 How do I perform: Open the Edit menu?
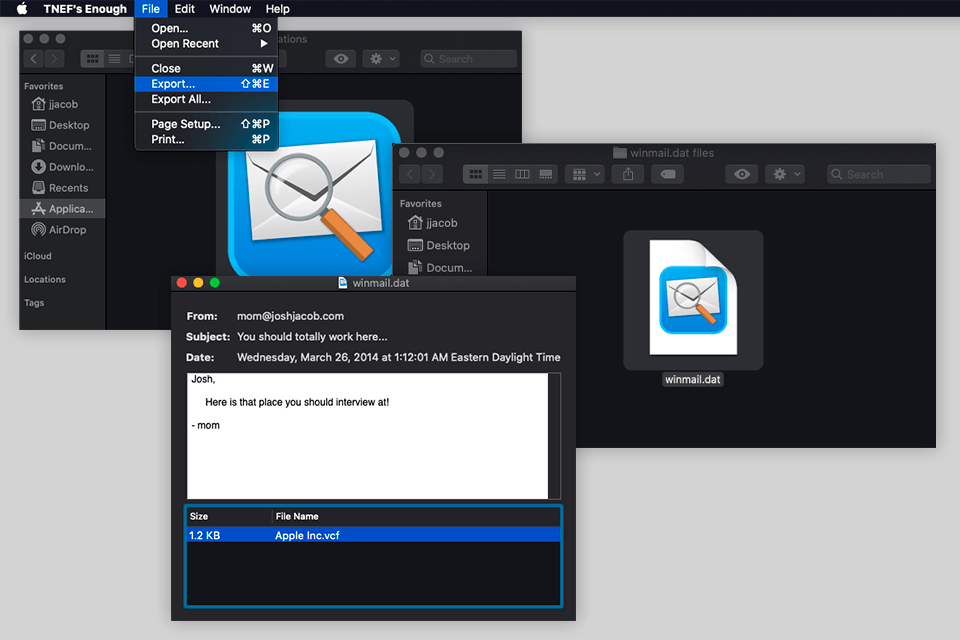(184, 9)
